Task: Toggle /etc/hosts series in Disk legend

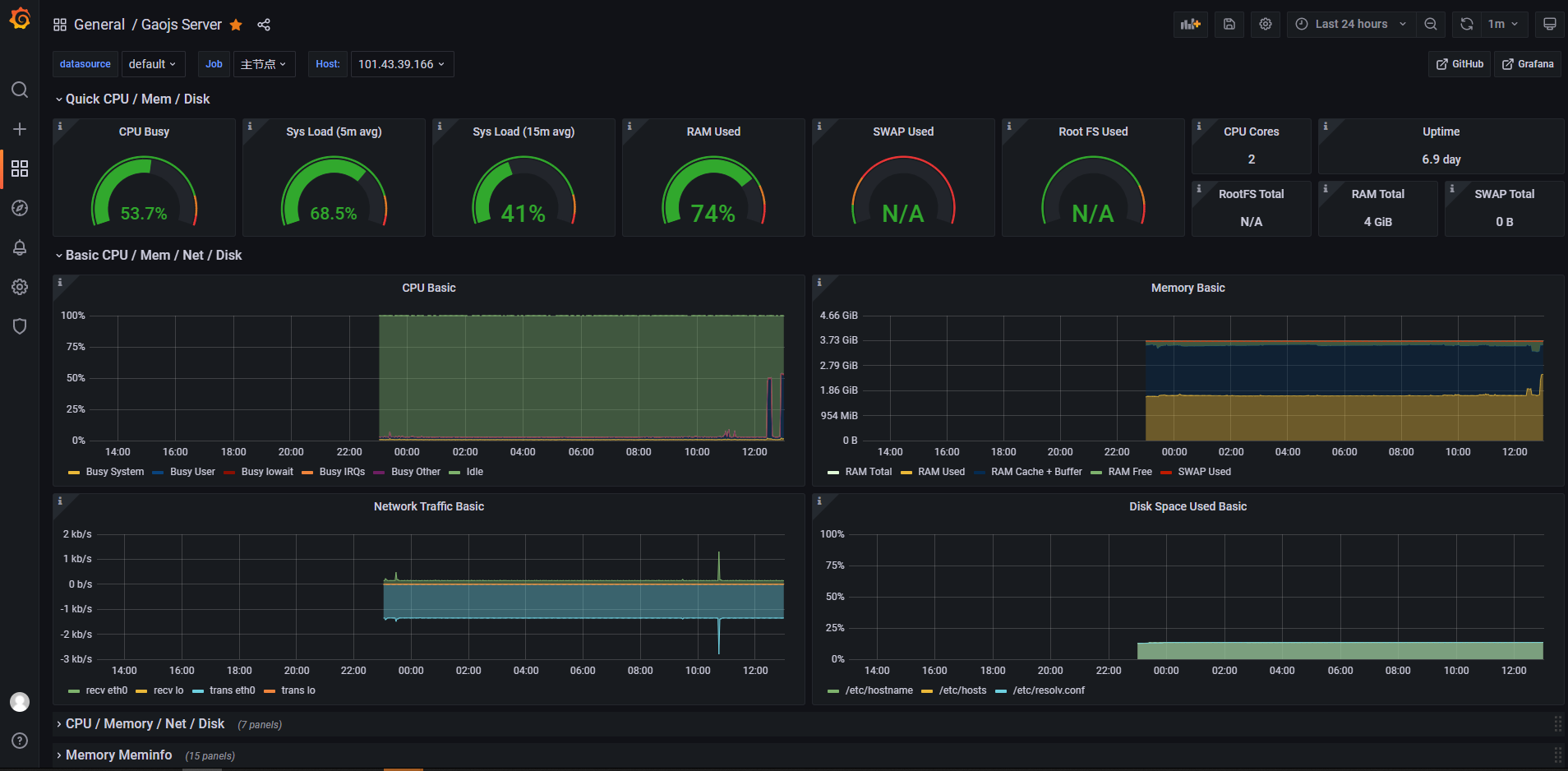Action: point(962,690)
